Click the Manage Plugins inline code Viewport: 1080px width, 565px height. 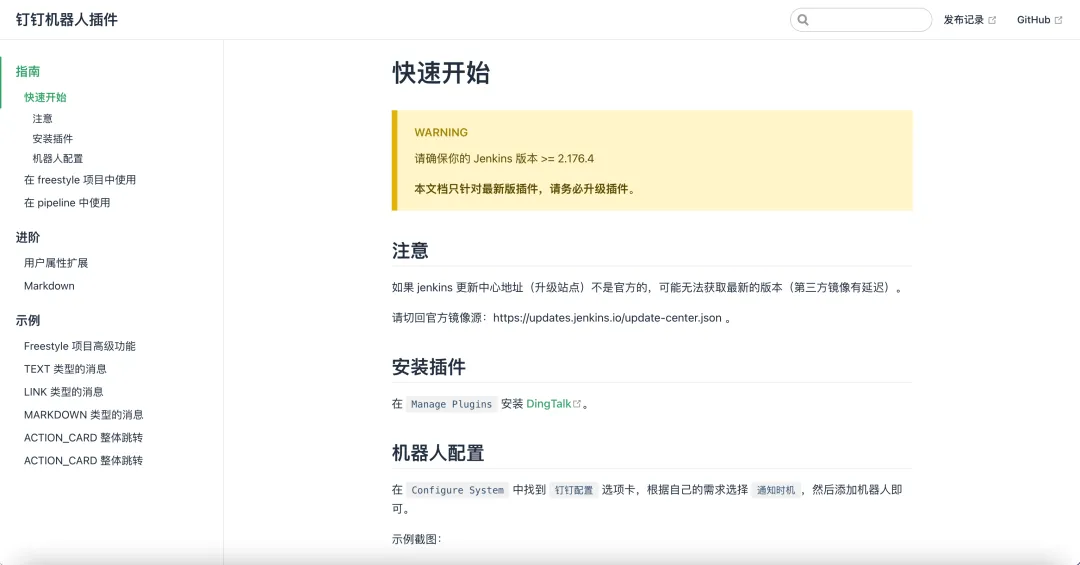(x=451, y=404)
